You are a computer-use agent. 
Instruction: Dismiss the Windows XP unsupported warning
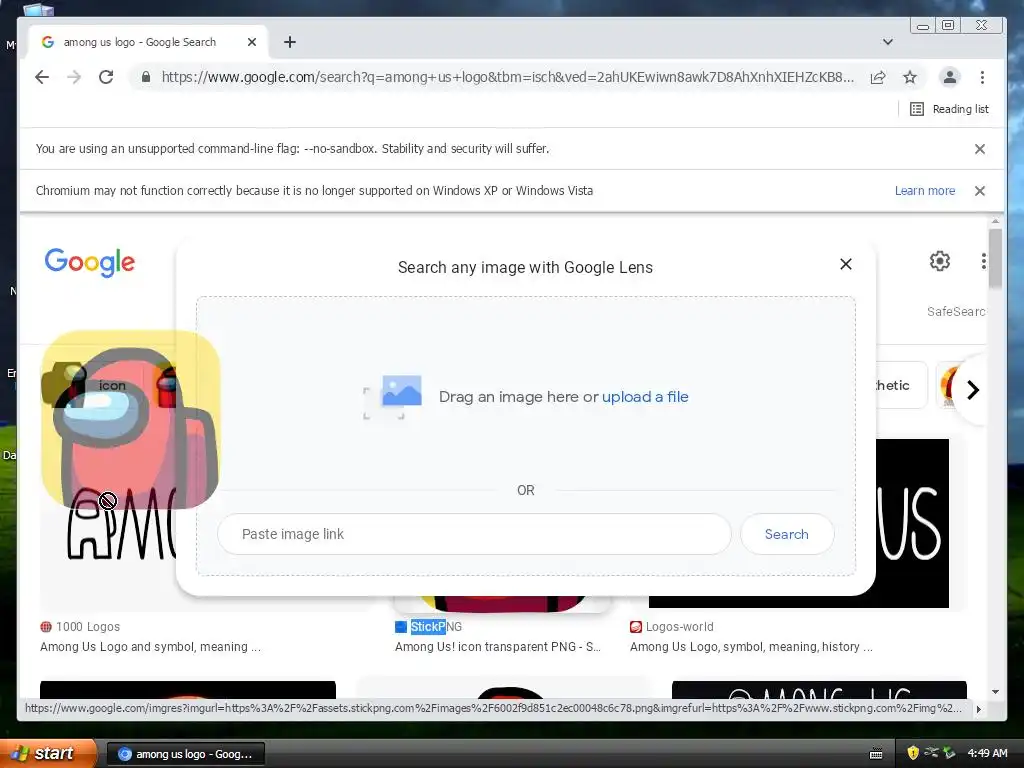click(x=980, y=191)
